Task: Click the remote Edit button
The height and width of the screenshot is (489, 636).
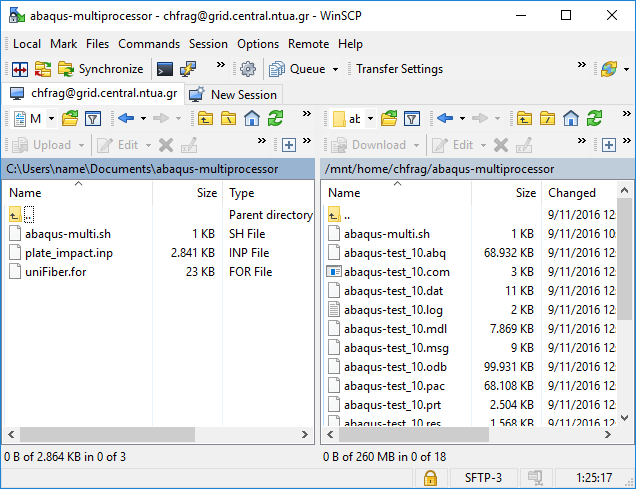Action: [x=453, y=145]
